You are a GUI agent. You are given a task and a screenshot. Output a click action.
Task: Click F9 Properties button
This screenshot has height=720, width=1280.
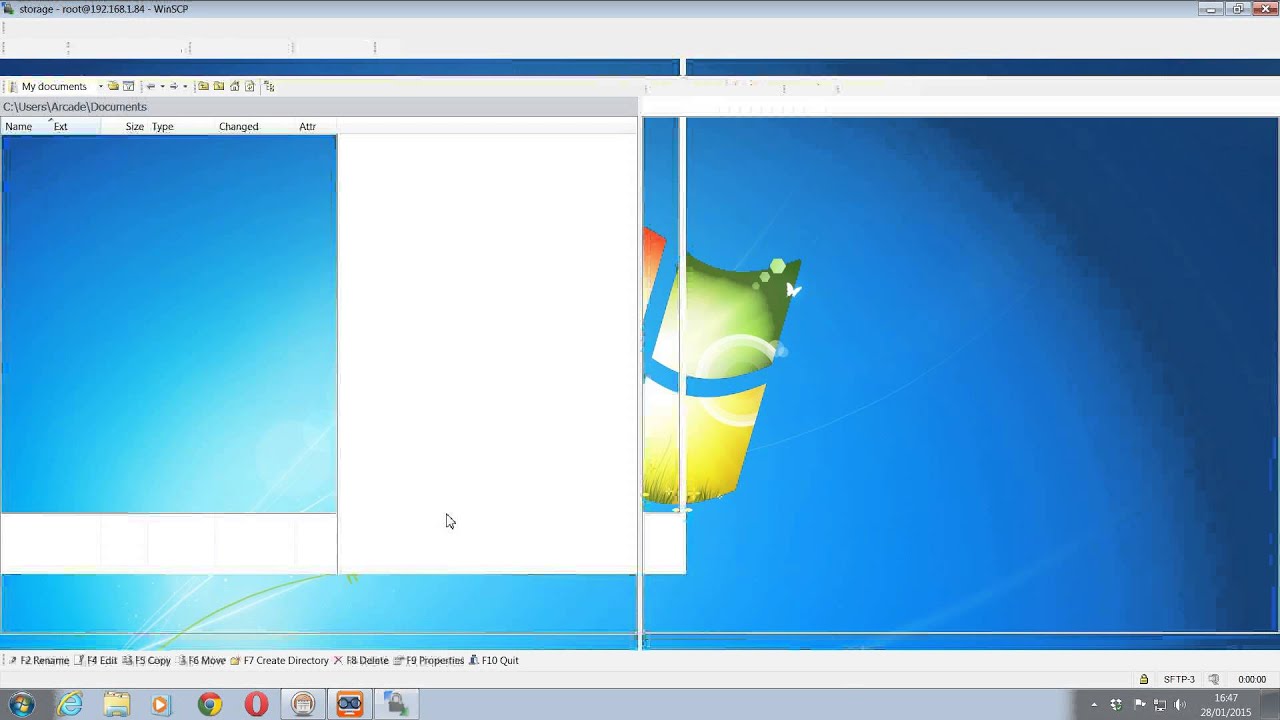pyautogui.click(x=429, y=660)
